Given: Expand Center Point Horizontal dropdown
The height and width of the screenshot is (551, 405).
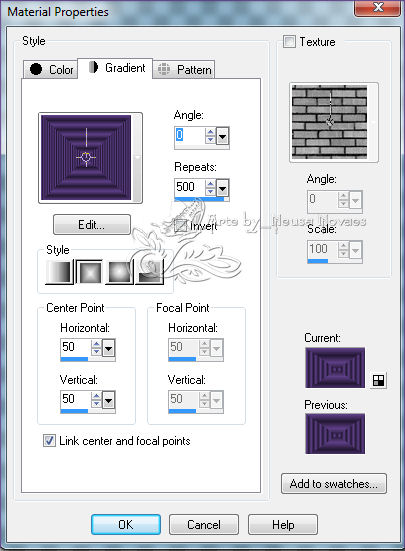Looking at the screenshot, I should click(108, 348).
